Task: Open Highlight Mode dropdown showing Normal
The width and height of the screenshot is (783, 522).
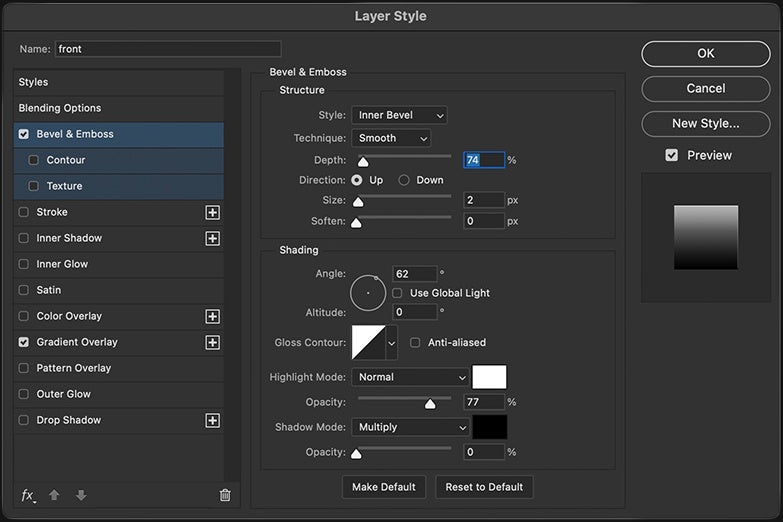Action: coord(410,377)
